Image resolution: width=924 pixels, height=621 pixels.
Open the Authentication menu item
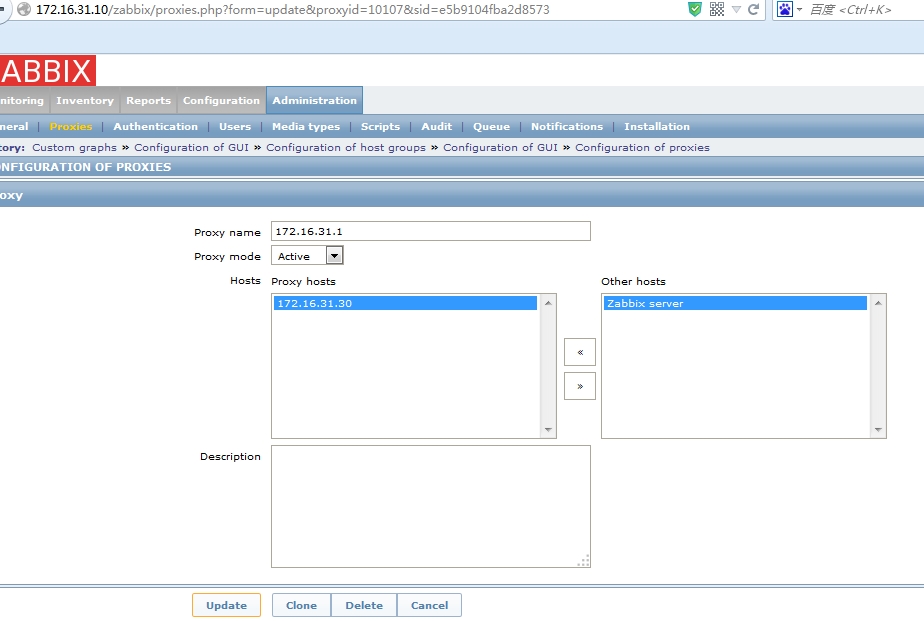(x=155, y=127)
